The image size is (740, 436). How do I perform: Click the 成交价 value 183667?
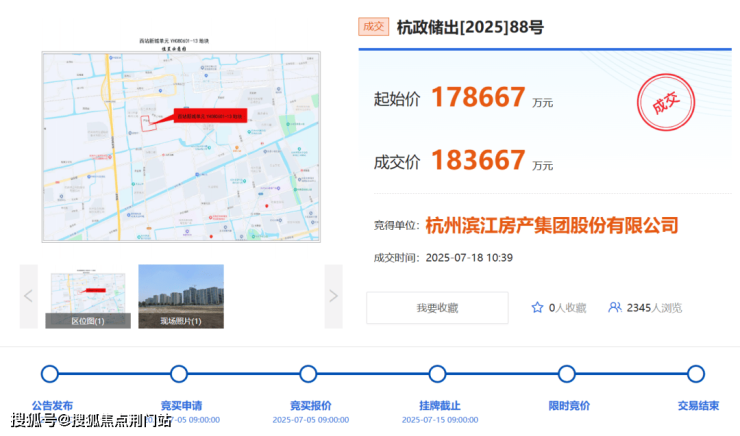pyautogui.click(x=478, y=160)
